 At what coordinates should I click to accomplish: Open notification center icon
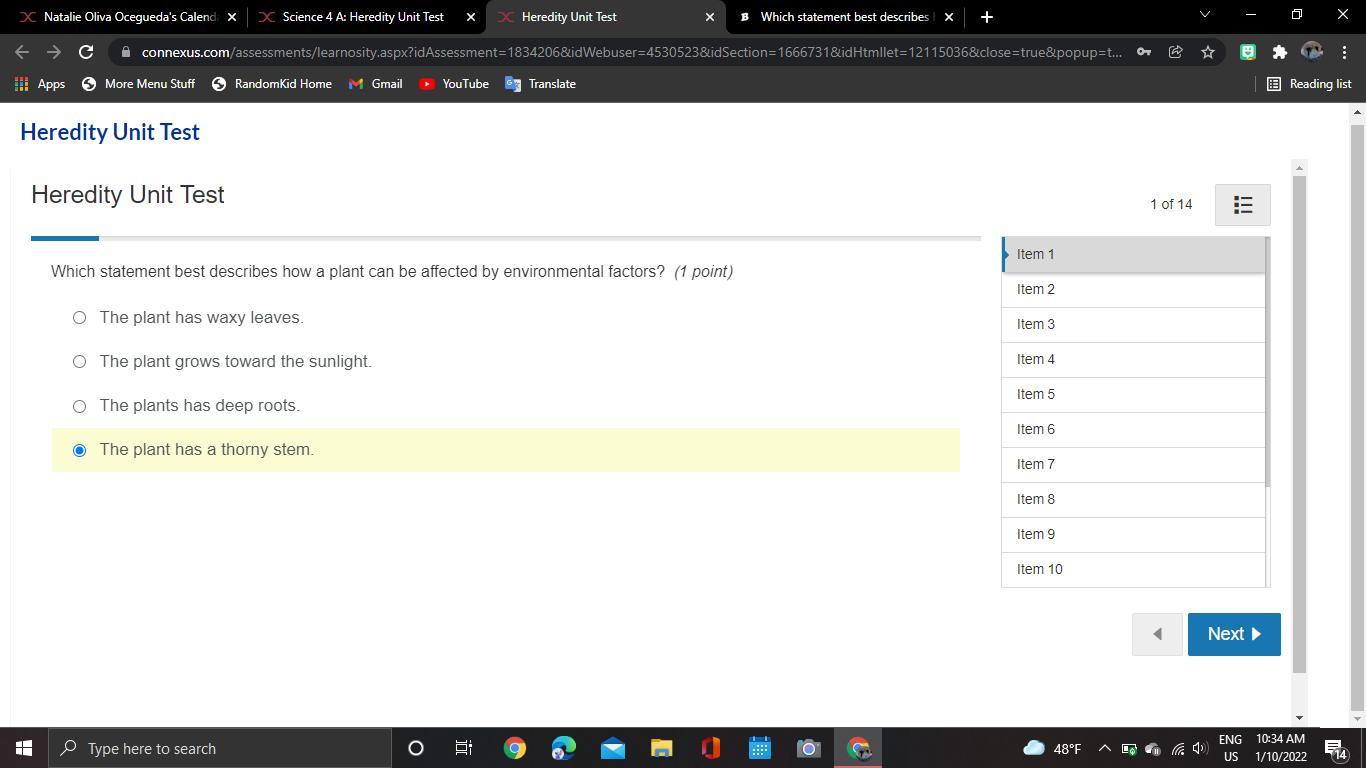[1335, 748]
